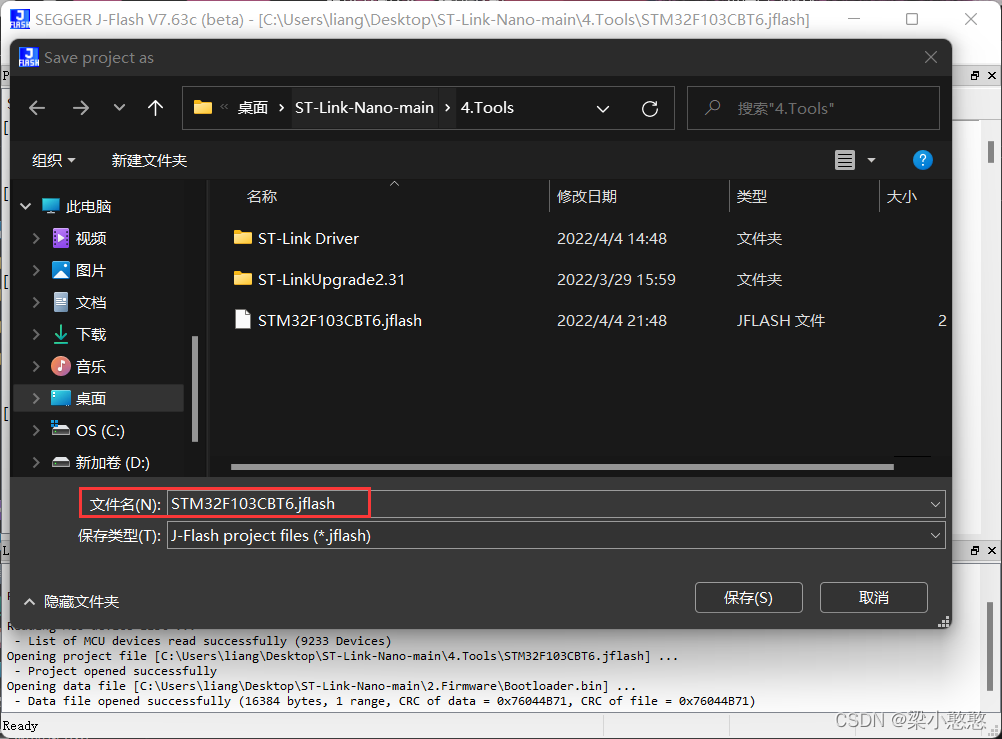Screen dimensions: 1002x739
Task: Expand the OS (C:) drive node
Action: click(36, 430)
